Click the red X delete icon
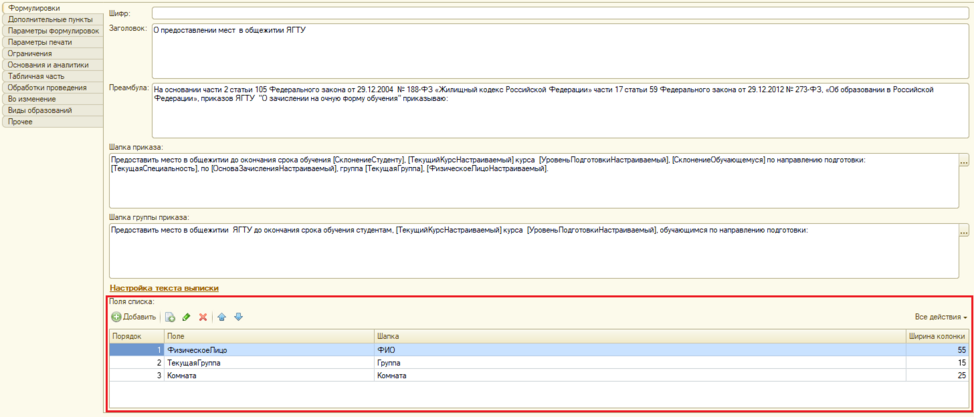This screenshot has width=974, height=417. pyautogui.click(x=203, y=317)
